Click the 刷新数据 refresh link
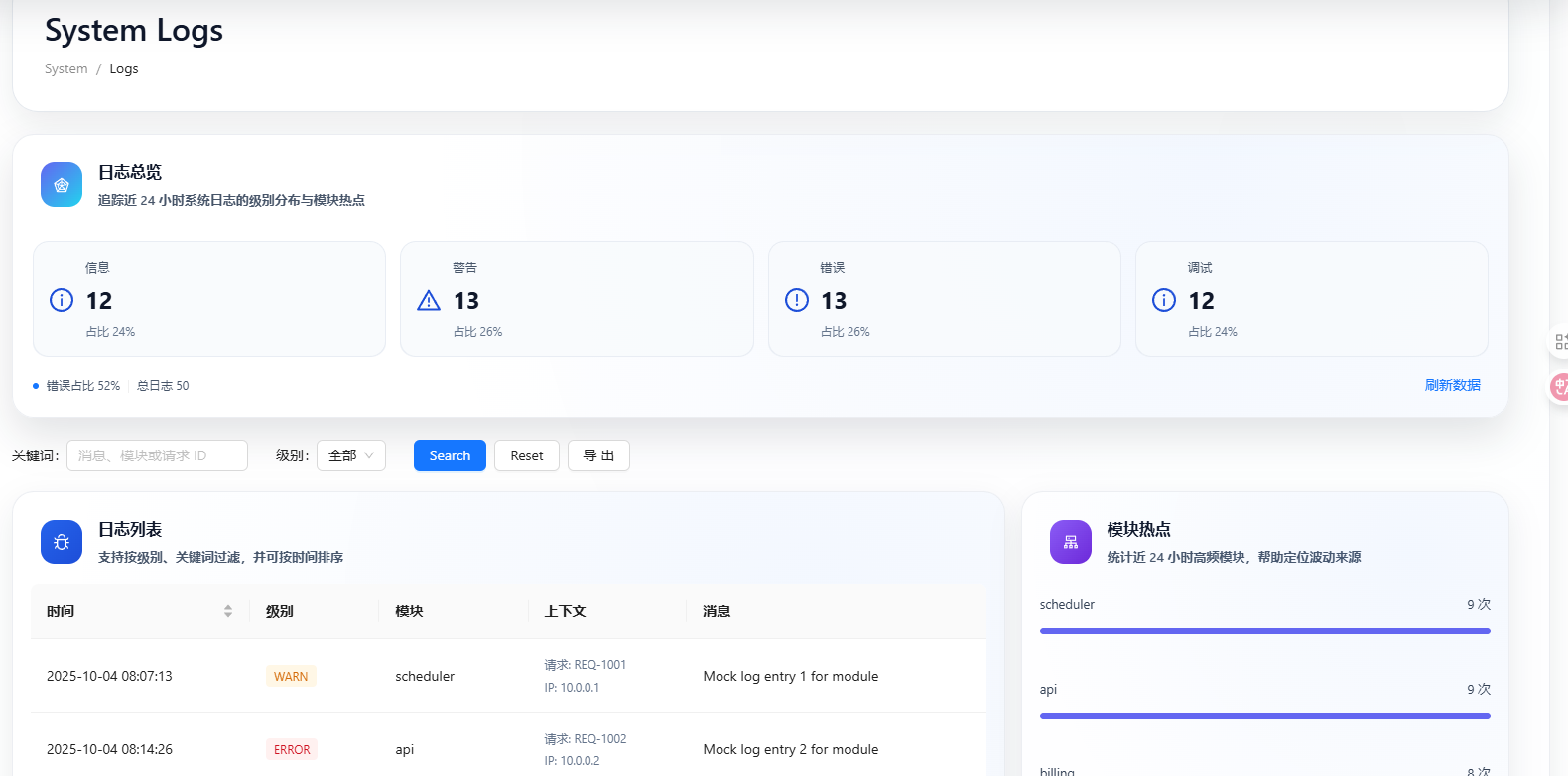The image size is (1568, 776). pyautogui.click(x=1452, y=385)
